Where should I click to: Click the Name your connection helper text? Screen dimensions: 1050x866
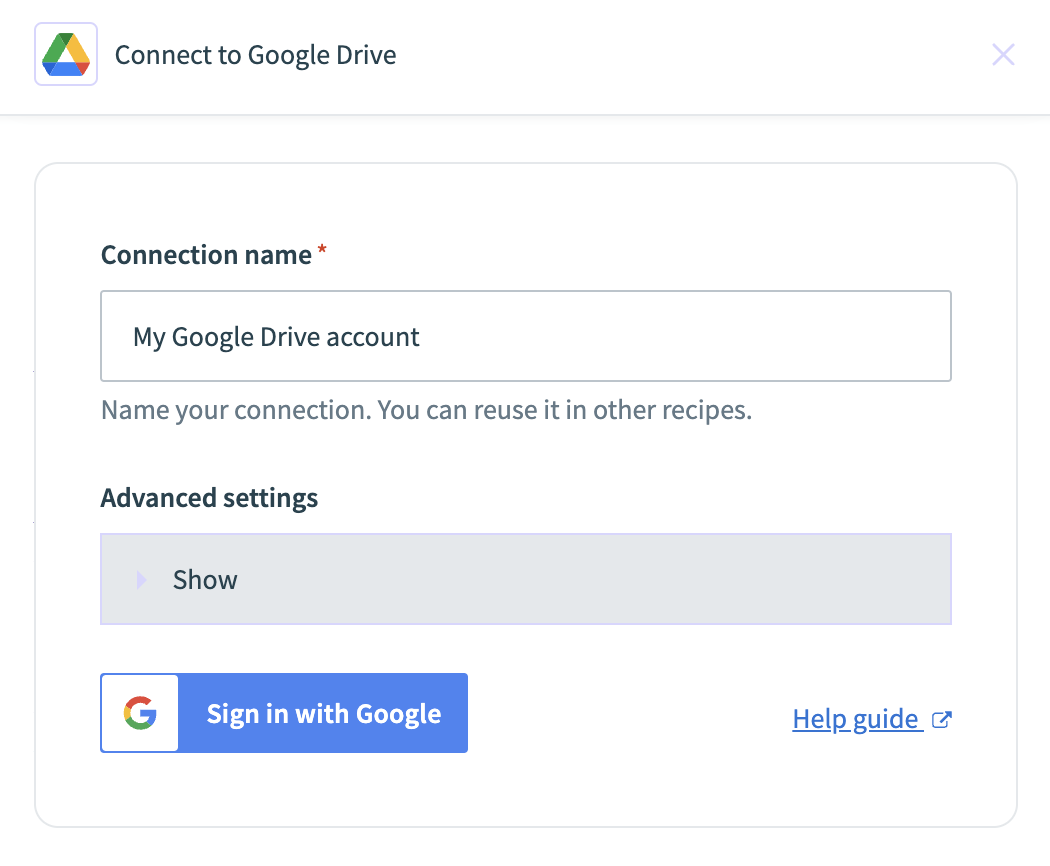pos(427,411)
